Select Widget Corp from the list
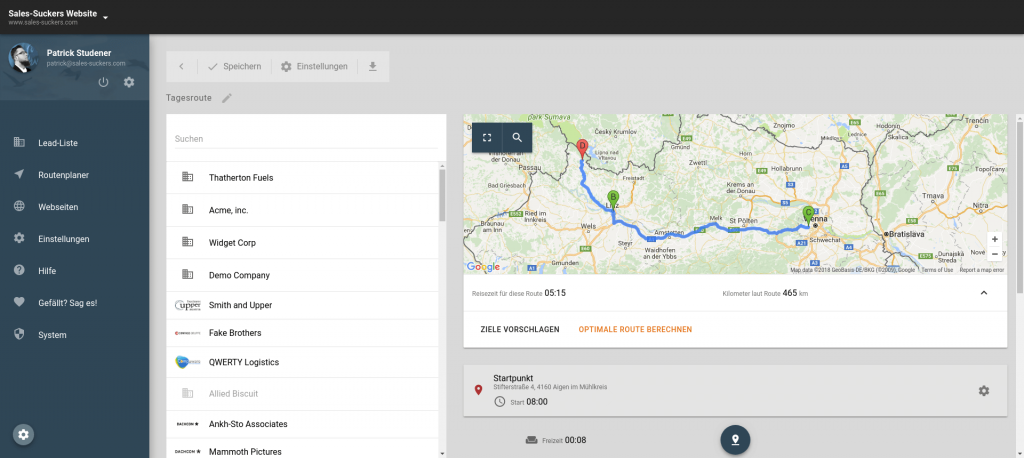The width and height of the screenshot is (1024, 458). coord(303,242)
